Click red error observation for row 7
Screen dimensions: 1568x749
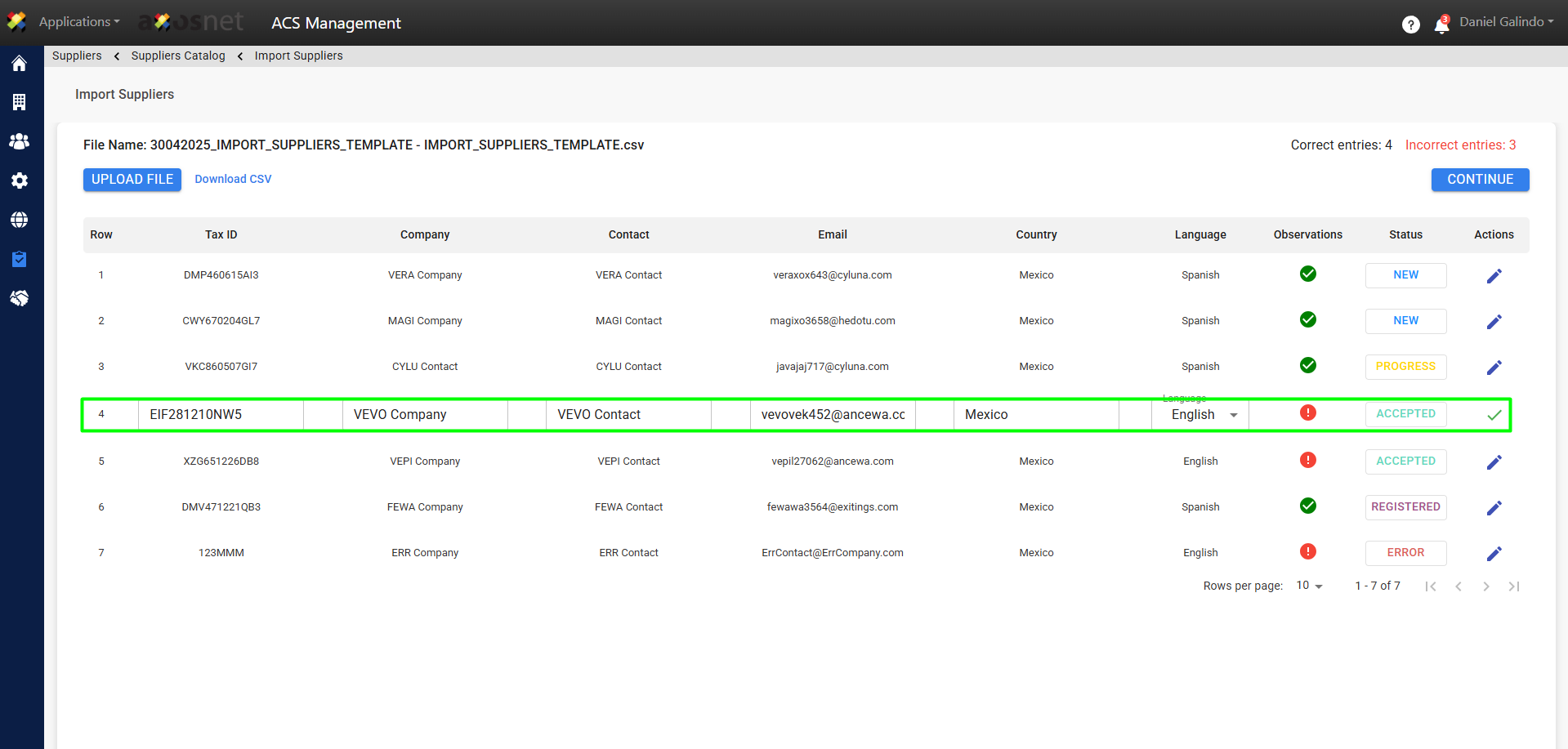point(1308,551)
